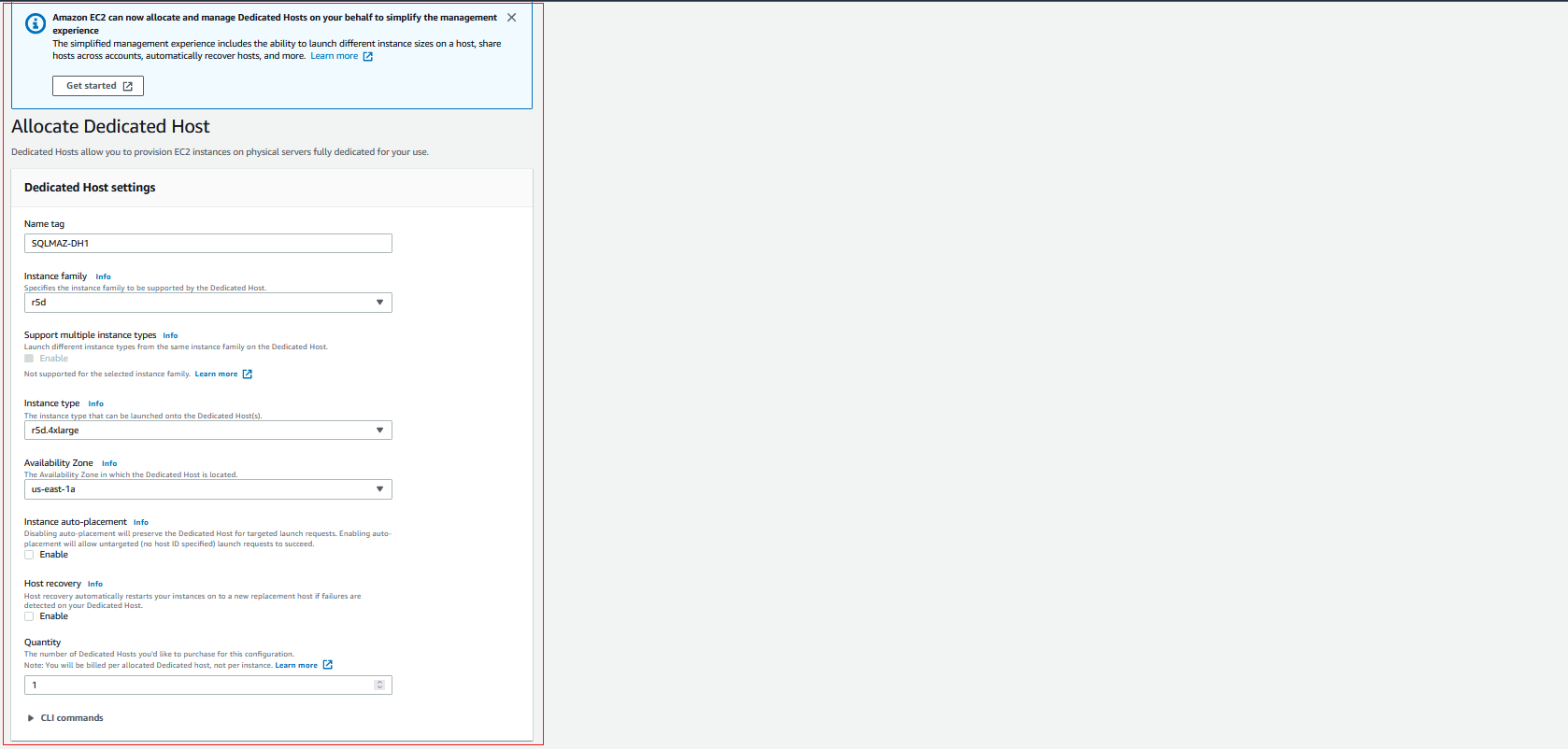Edit the Name tag input field
The image size is (1568, 749).
tap(208, 243)
